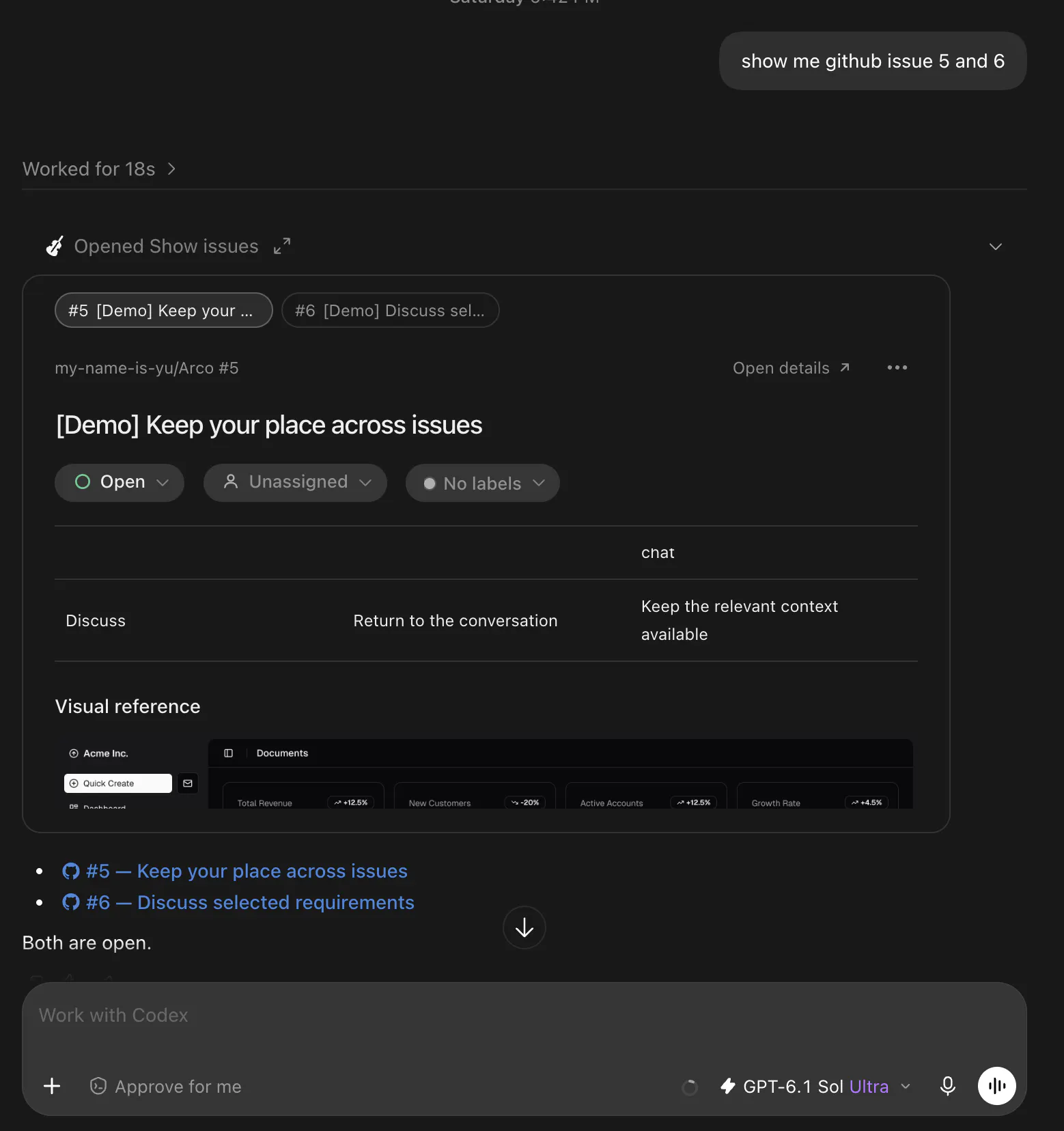
Task: Click the loading spinner indicator in composer
Action: 690,1087
